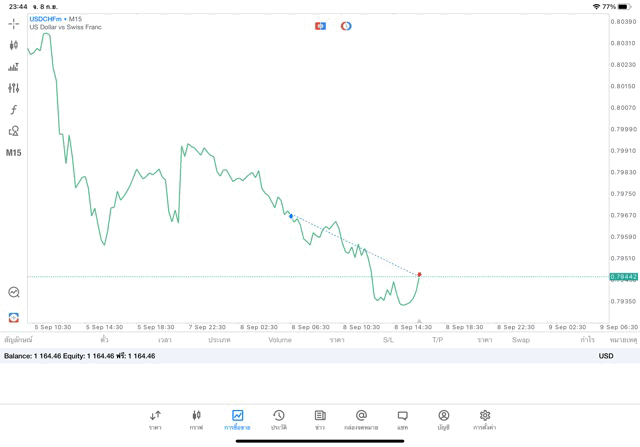Tap the flag icon at chart top

click(320, 26)
